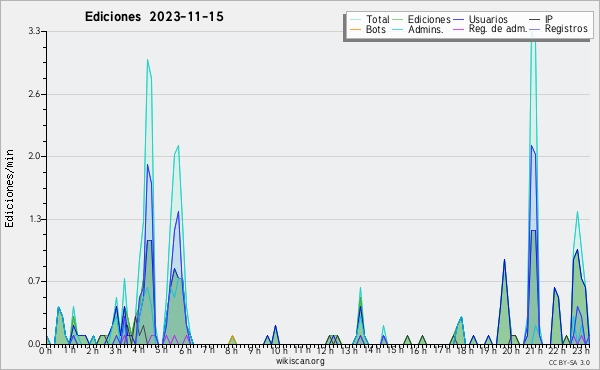Click the y-axis value 3.3
The height and width of the screenshot is (370, 600).
(34, 31)
